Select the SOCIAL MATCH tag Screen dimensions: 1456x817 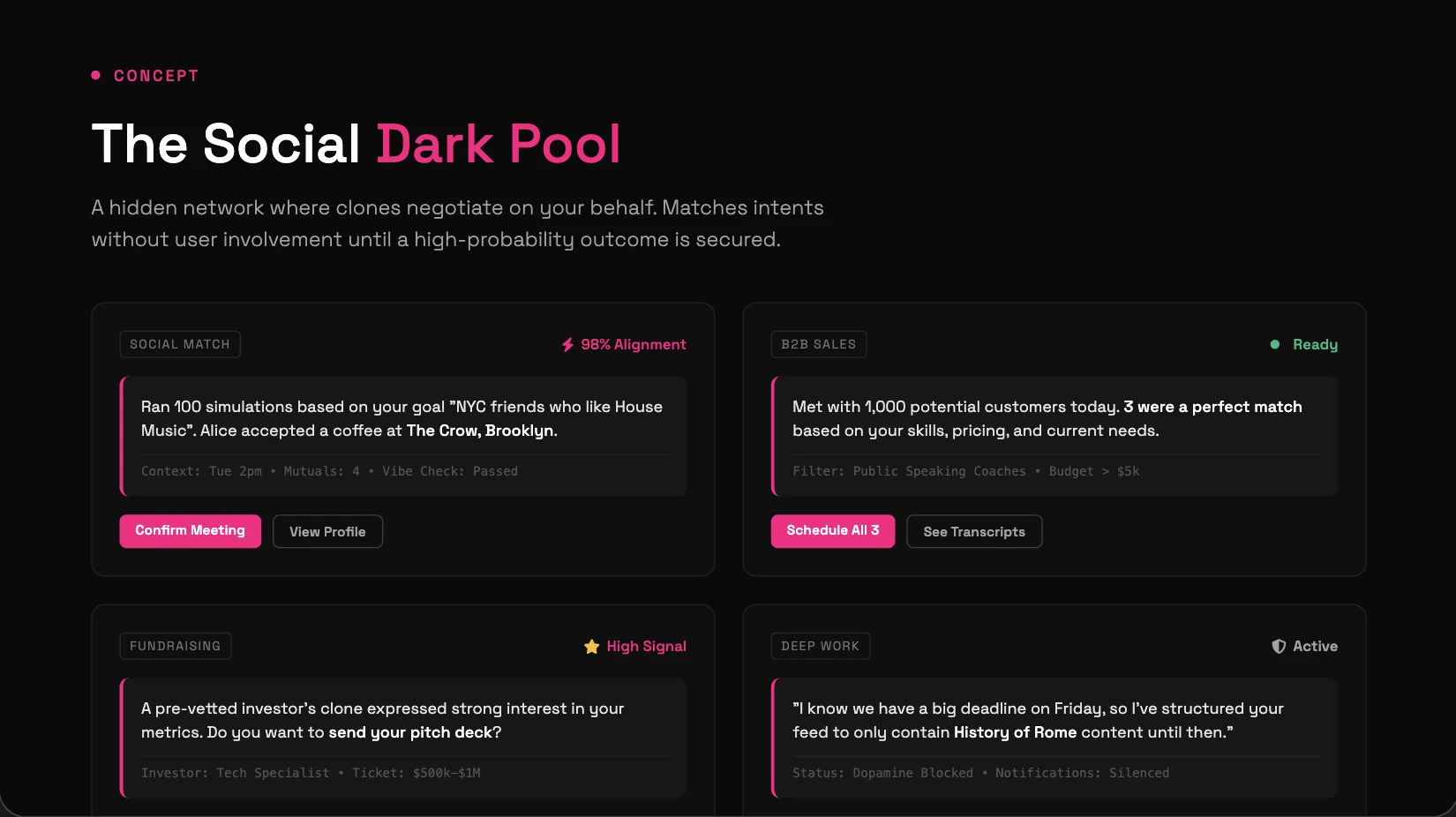(x=180, y=344)
